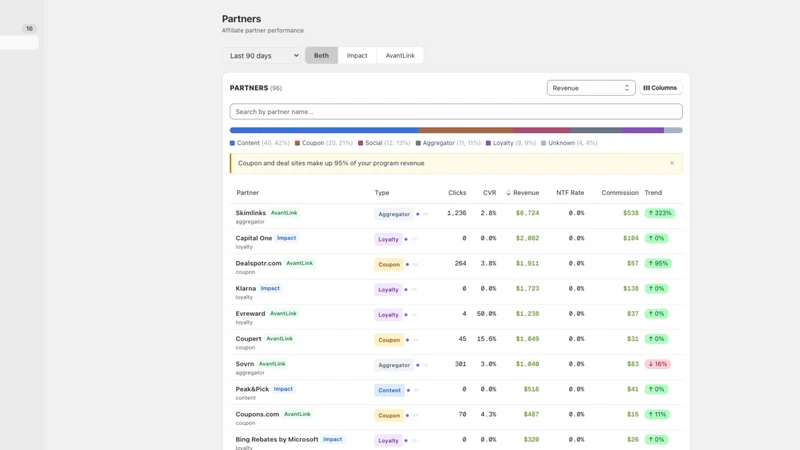Click the 16% downward trend badge for Sovrn

658,364
